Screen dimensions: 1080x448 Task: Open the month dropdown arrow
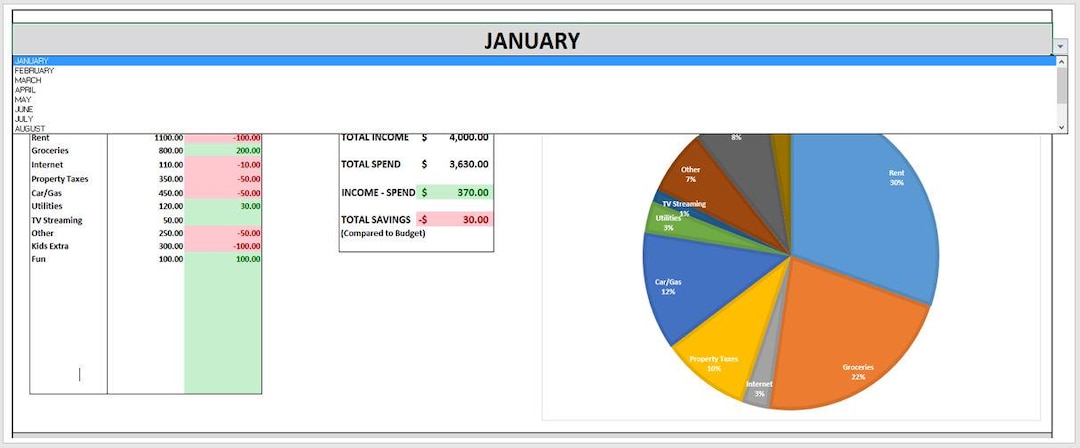pos(1059,47)
